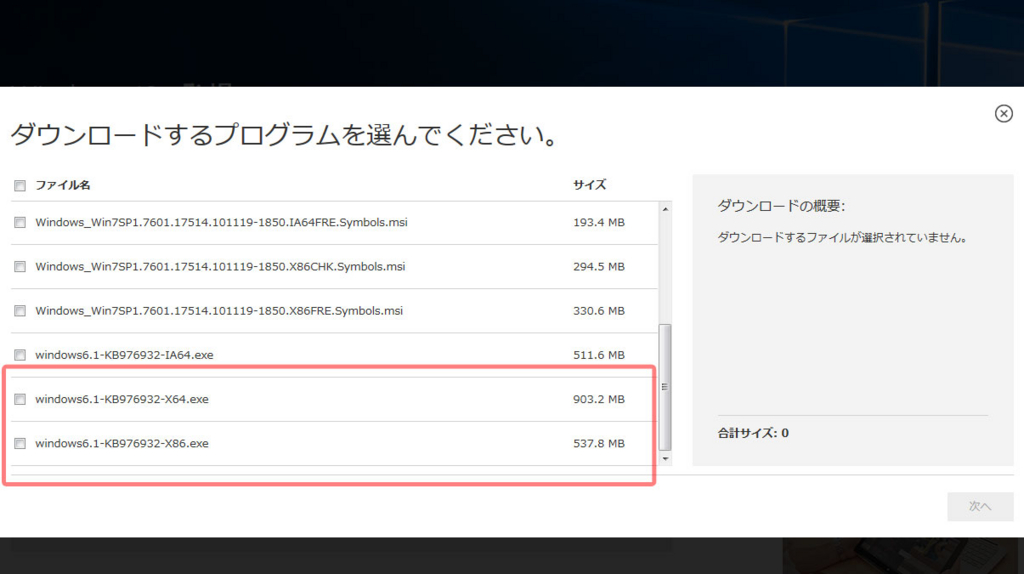Close the download selection dialog
This screenshot has width=1024, height=574.
(x=1003, y=114)
